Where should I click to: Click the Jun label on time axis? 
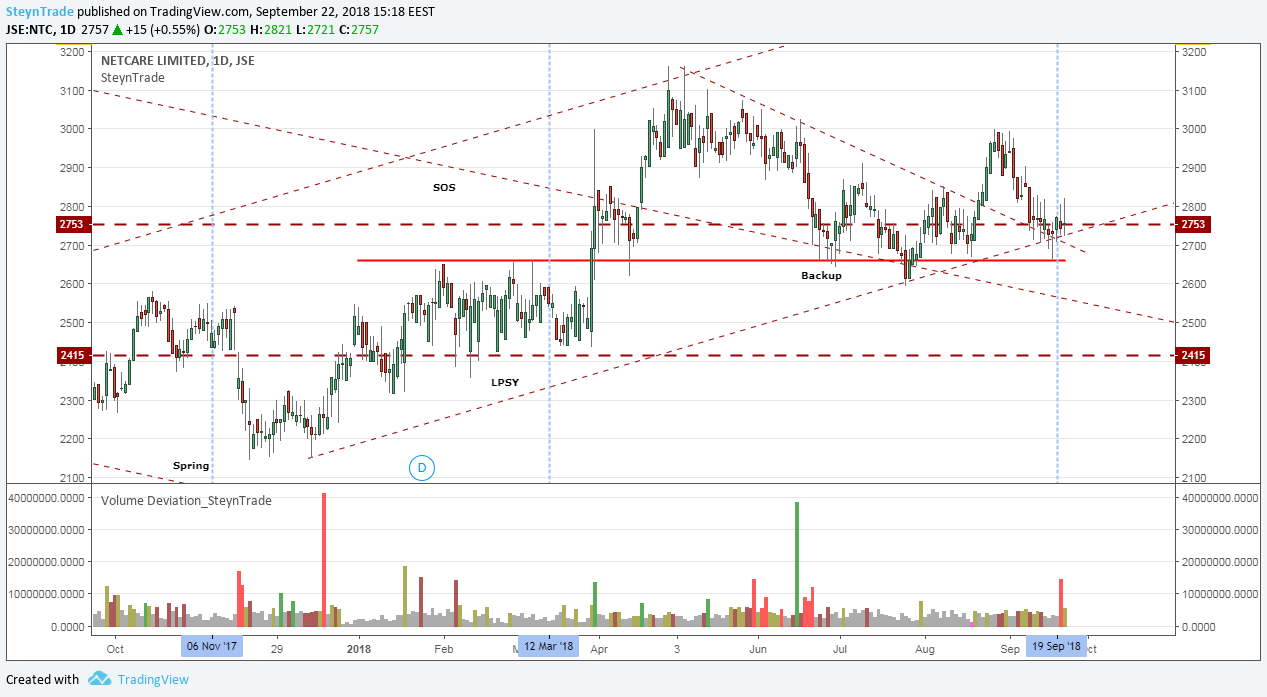coord(757,647)
